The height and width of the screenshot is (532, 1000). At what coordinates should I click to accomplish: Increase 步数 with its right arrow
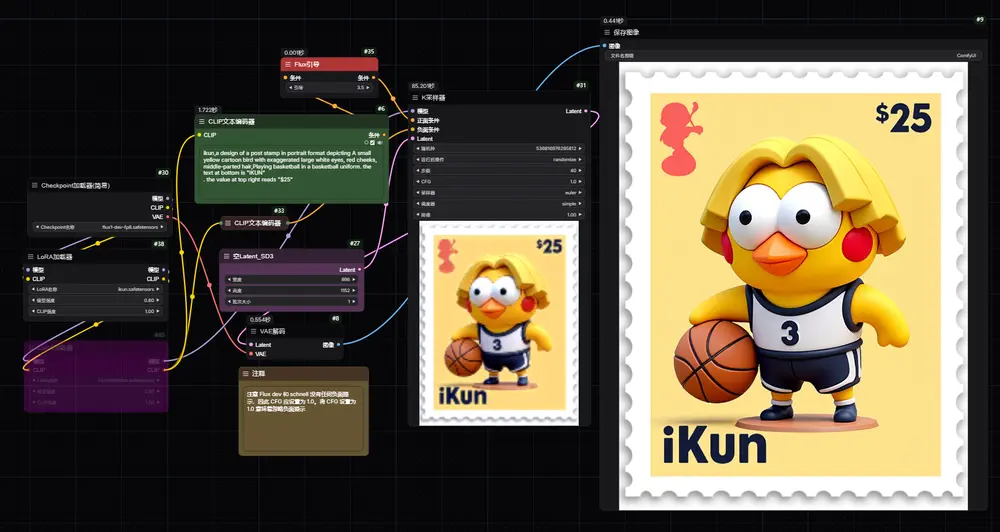(580, 170)
